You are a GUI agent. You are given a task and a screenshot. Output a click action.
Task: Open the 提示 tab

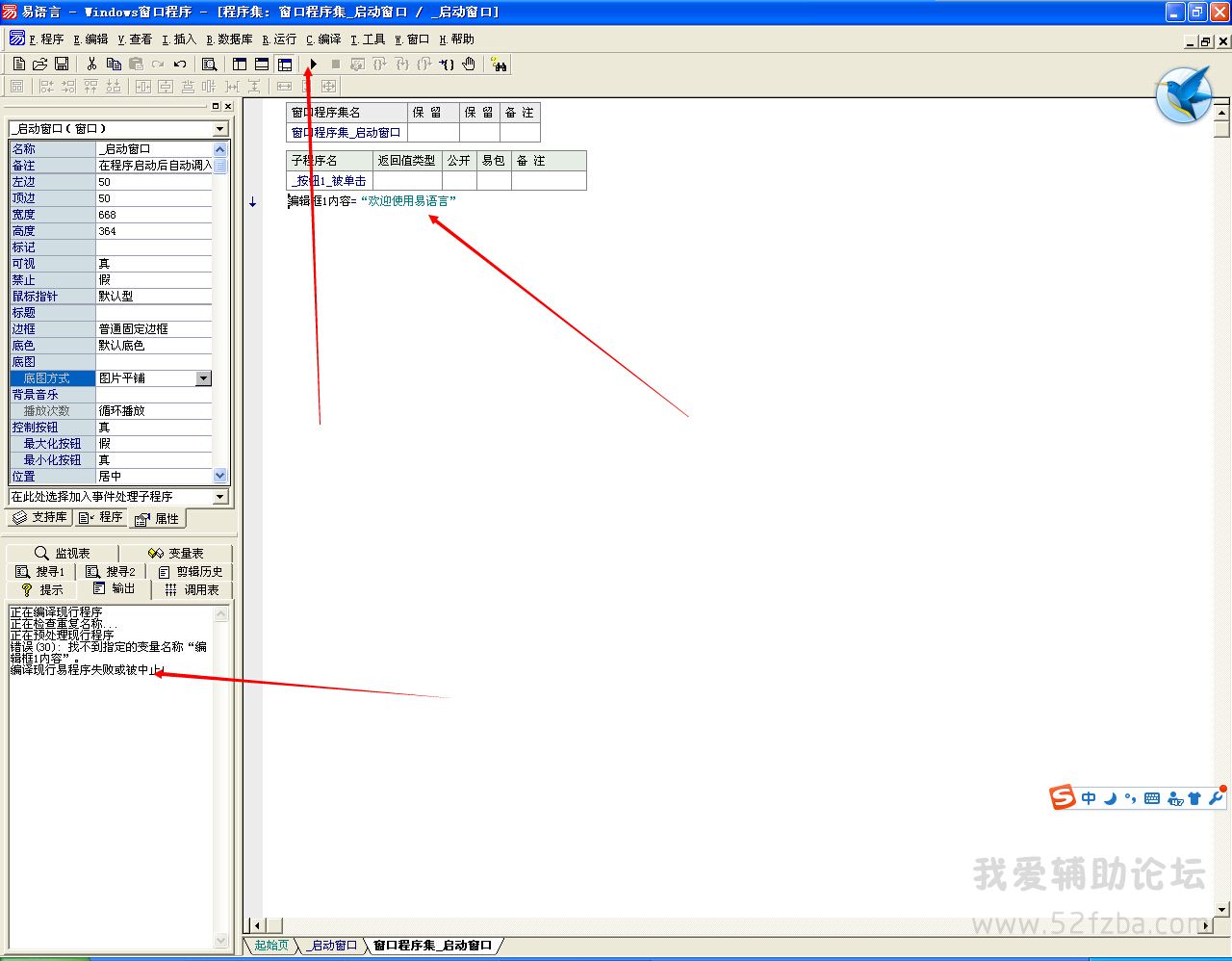point(42,589)
